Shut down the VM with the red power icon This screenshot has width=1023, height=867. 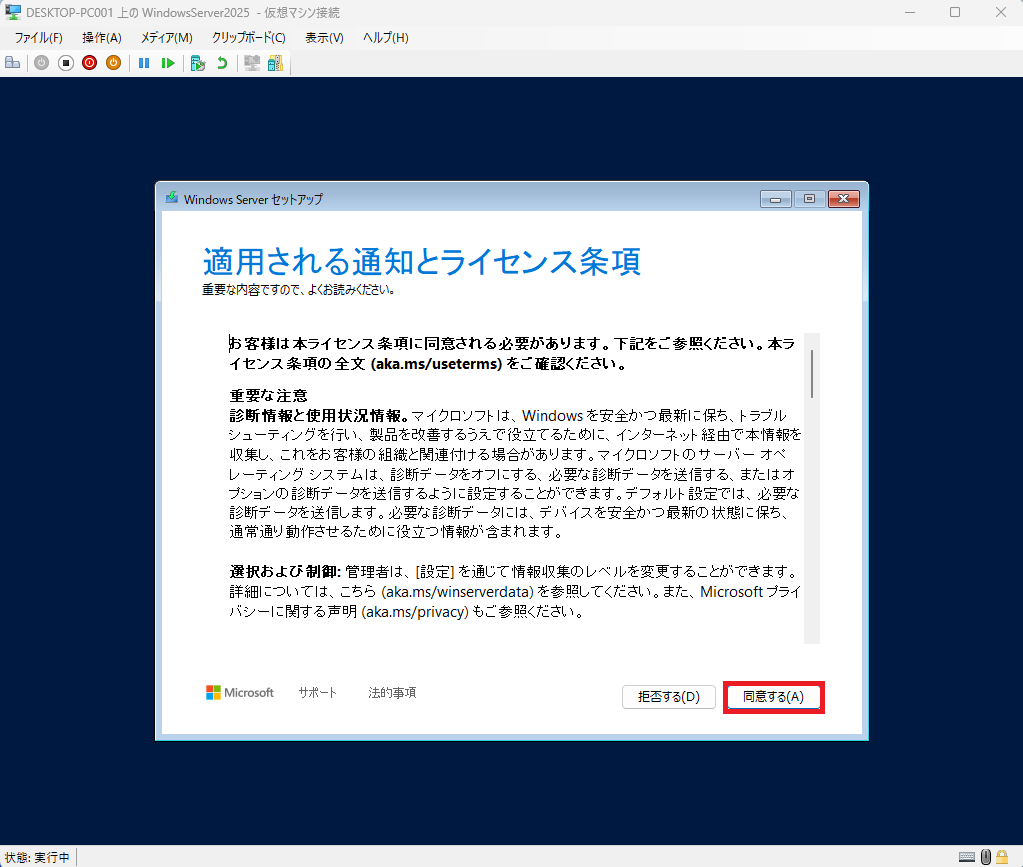[x=89, y=63]
